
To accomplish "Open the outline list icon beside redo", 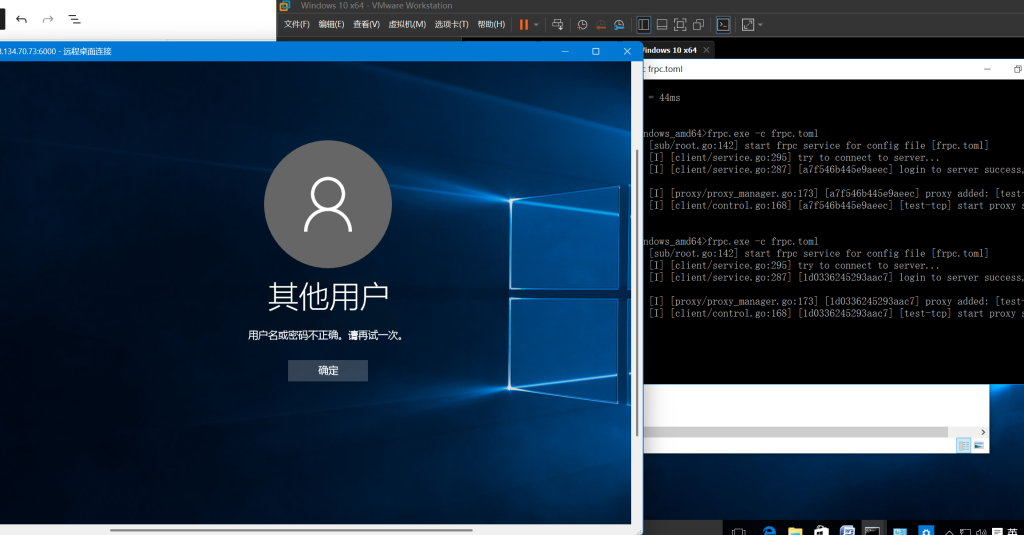I will pyautogui.click(x=74, y=19).
